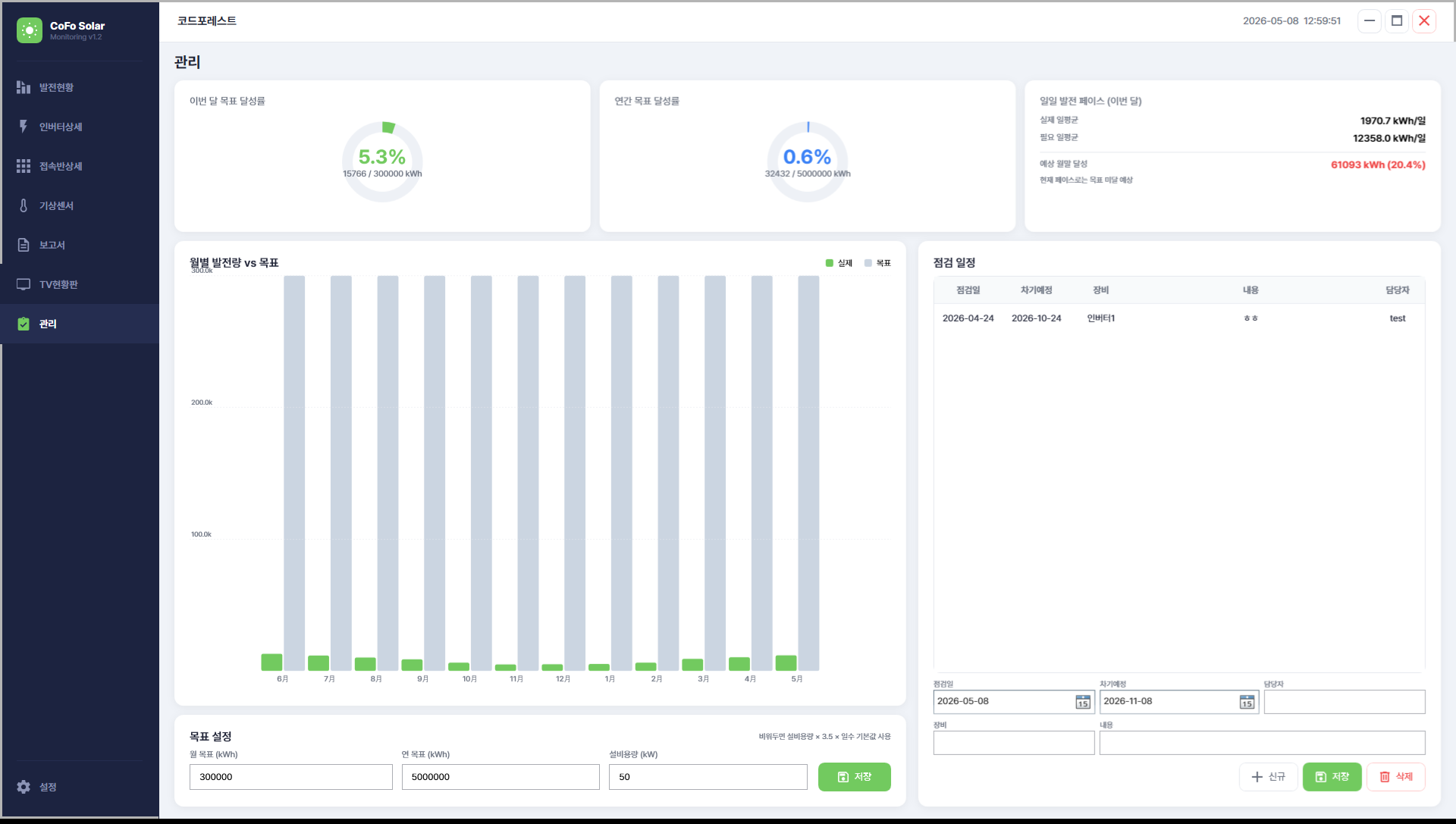The image size is (1456, 824).
Task: Open 인버터상세 lightning icon in sidebar
Action: [x=24, y=127]
